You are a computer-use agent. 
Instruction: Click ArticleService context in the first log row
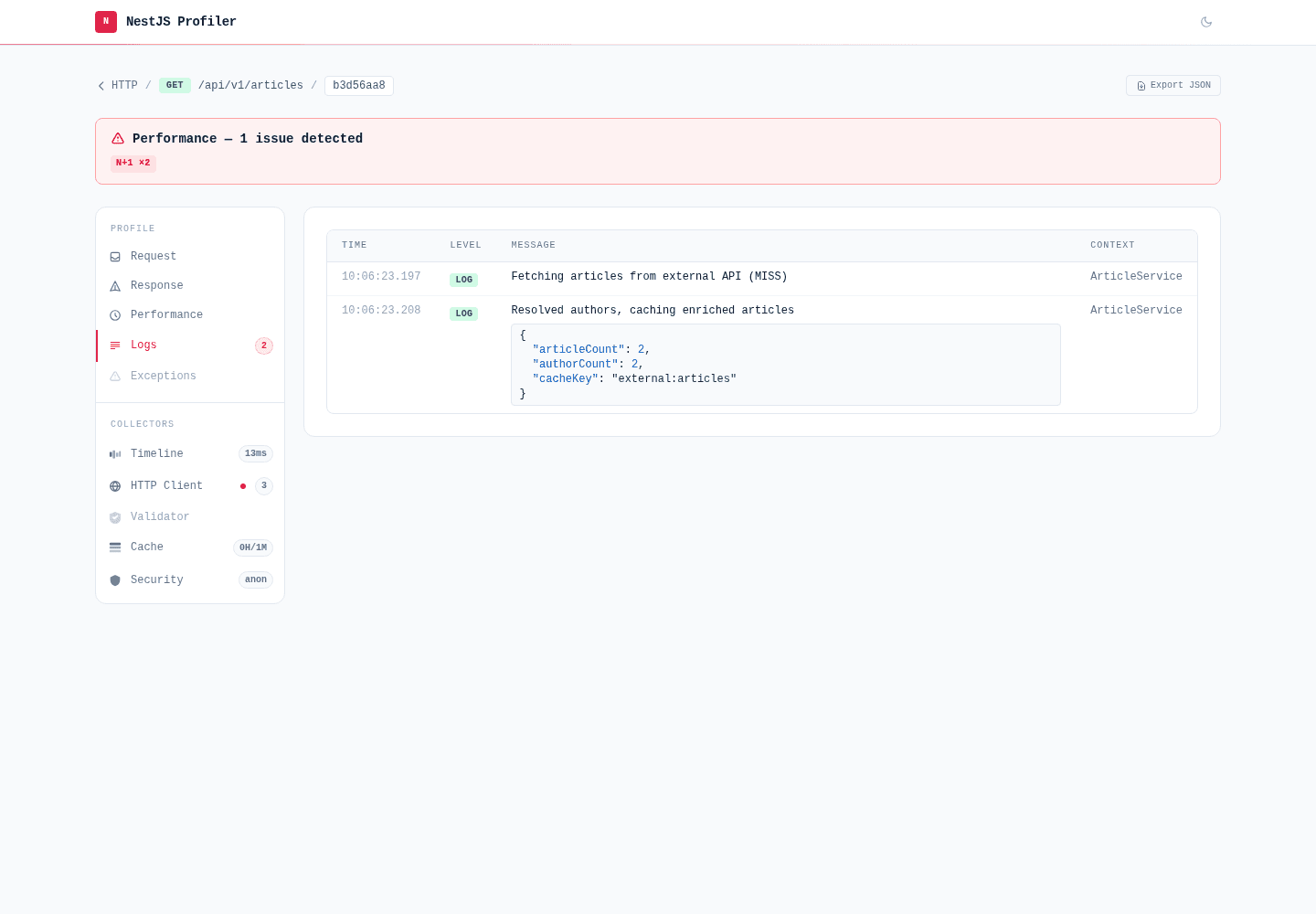click(1136, 277)
